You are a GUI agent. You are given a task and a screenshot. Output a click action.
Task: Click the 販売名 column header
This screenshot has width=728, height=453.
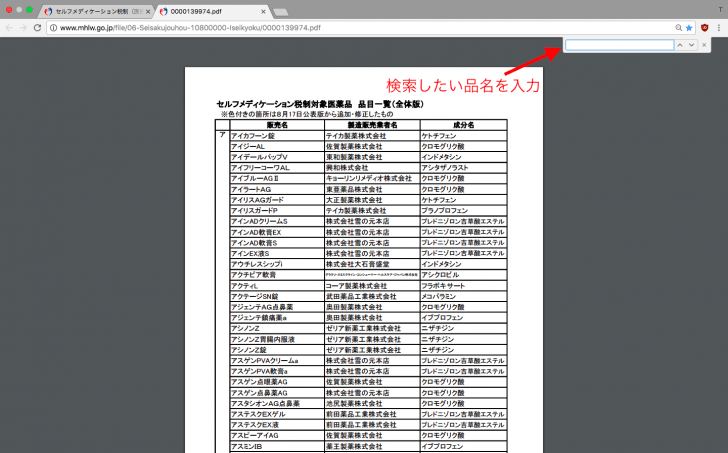[x=277, y=125]
